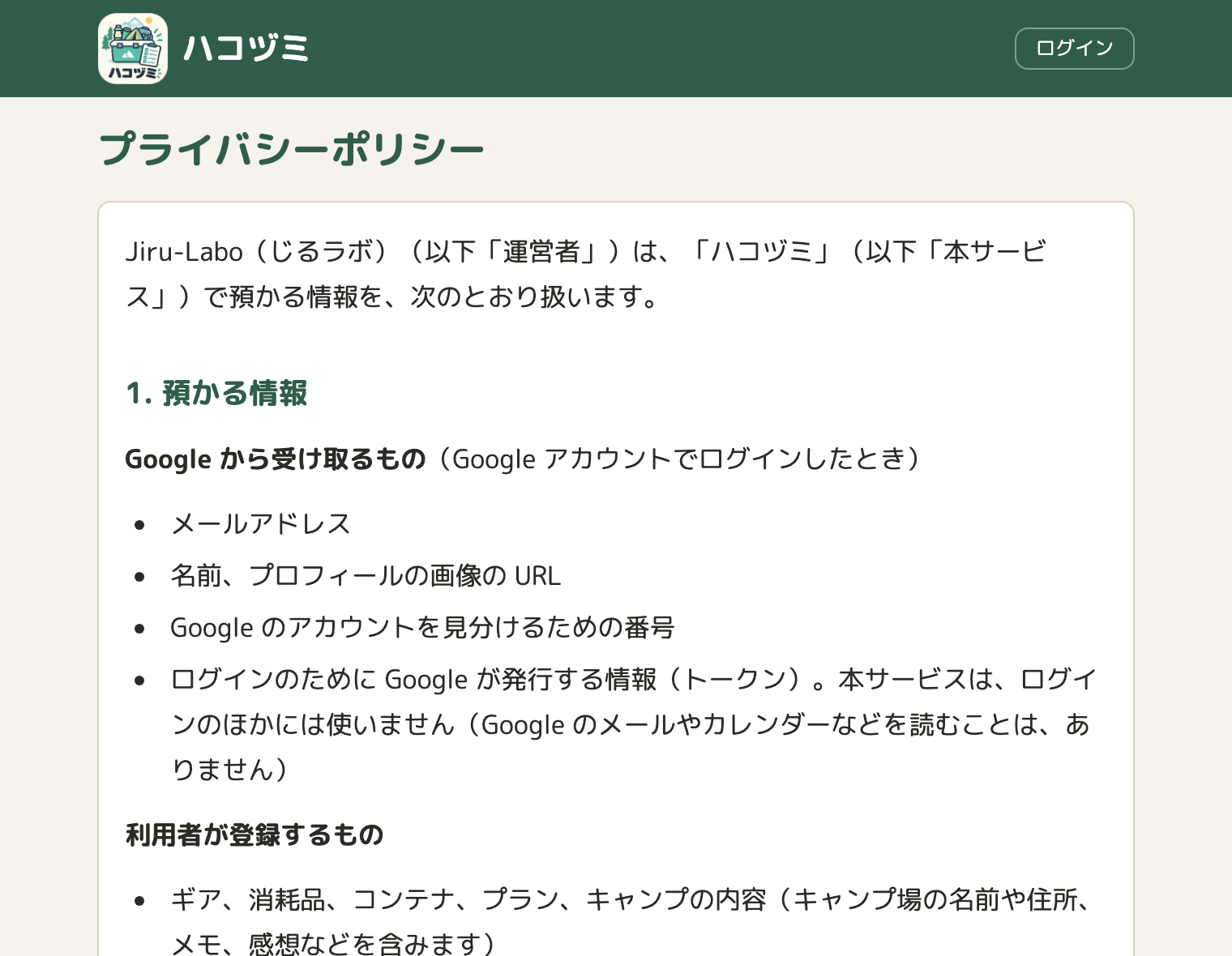
Task: Click the プライバシーポリシー page heading
Action: (x=292, y=150)
